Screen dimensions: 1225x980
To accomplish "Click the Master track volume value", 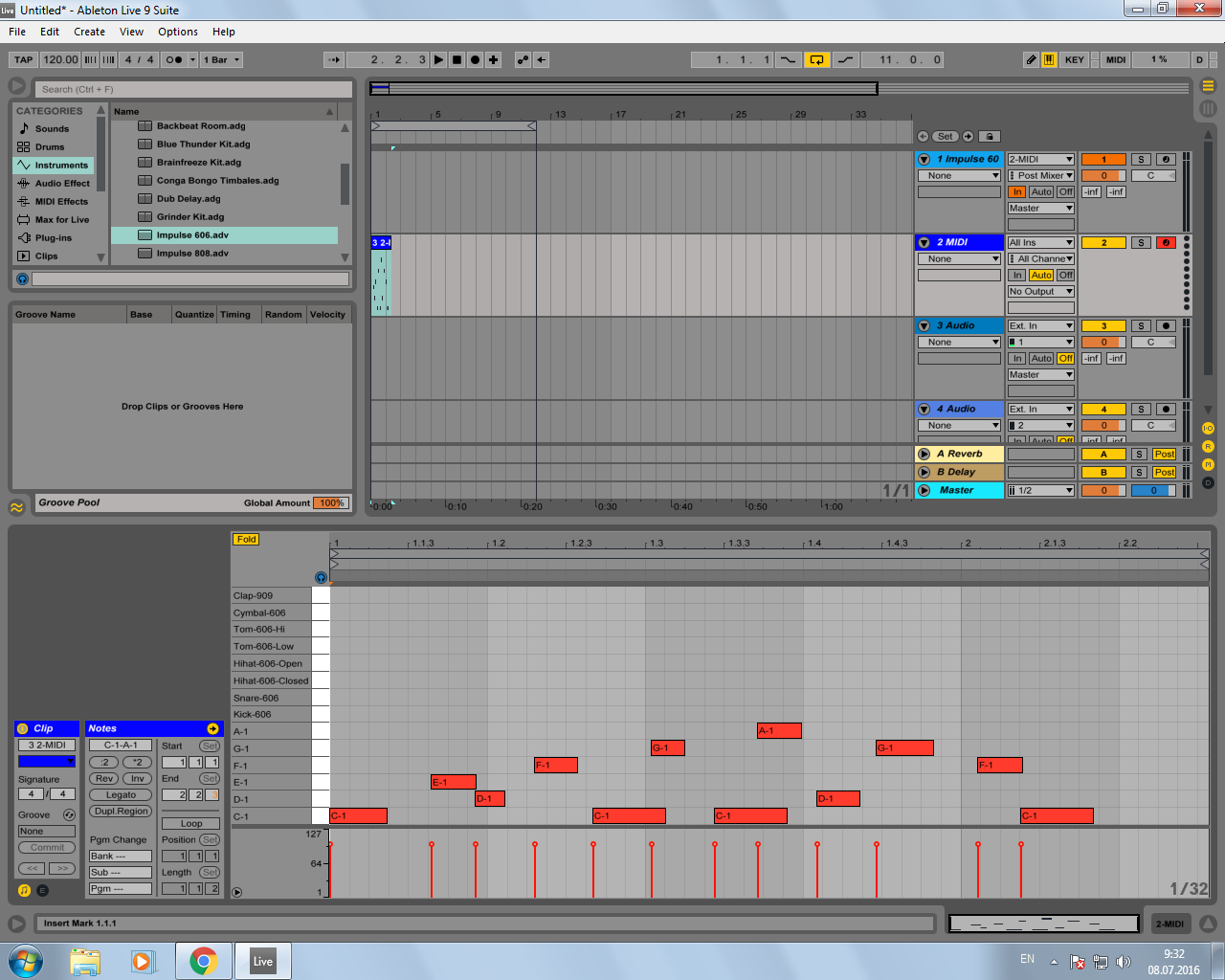I will (1102, 491).
